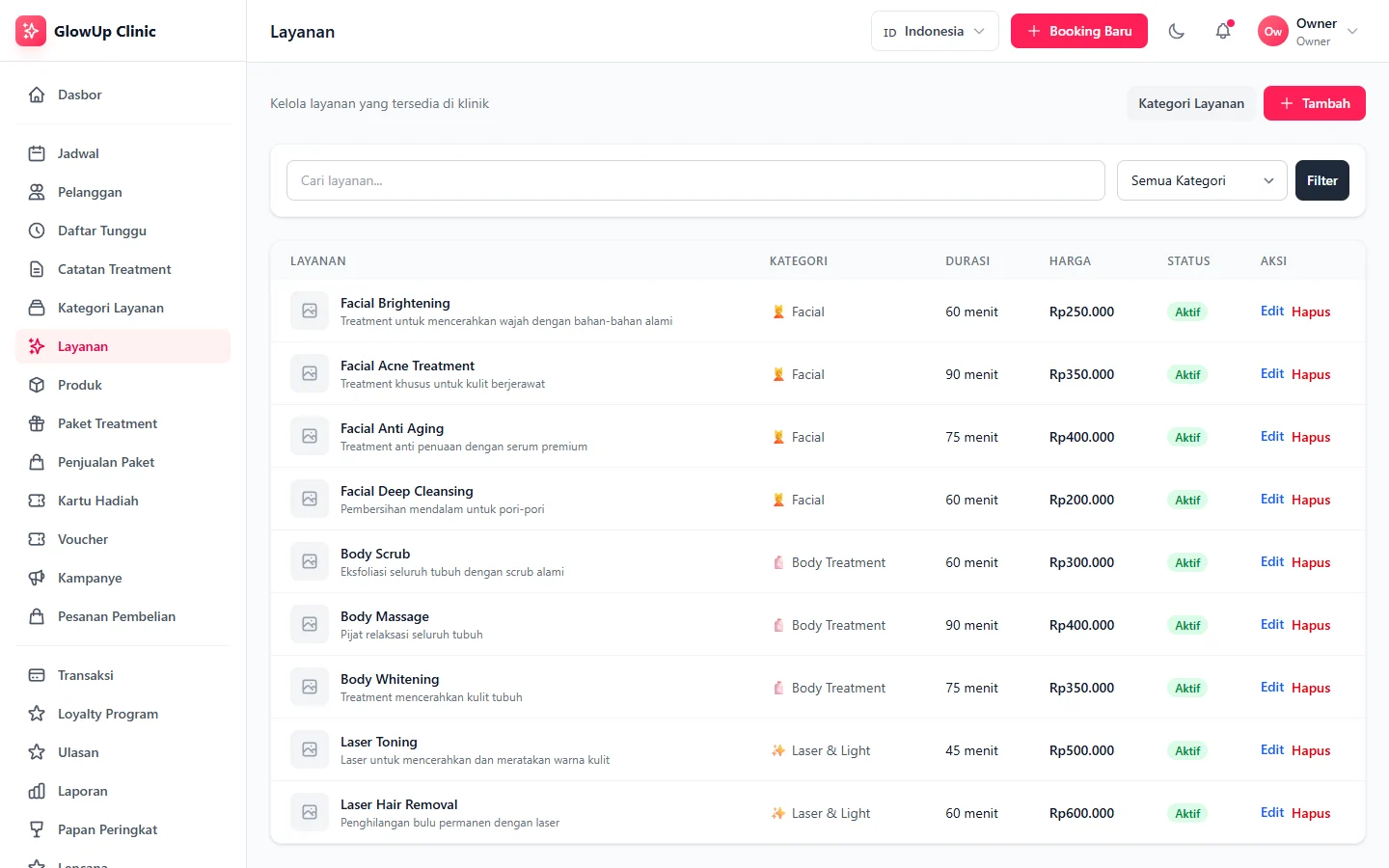Click the Kampanye megaphone icon
The image size is (1389, 868).
(x=37, y=578)
